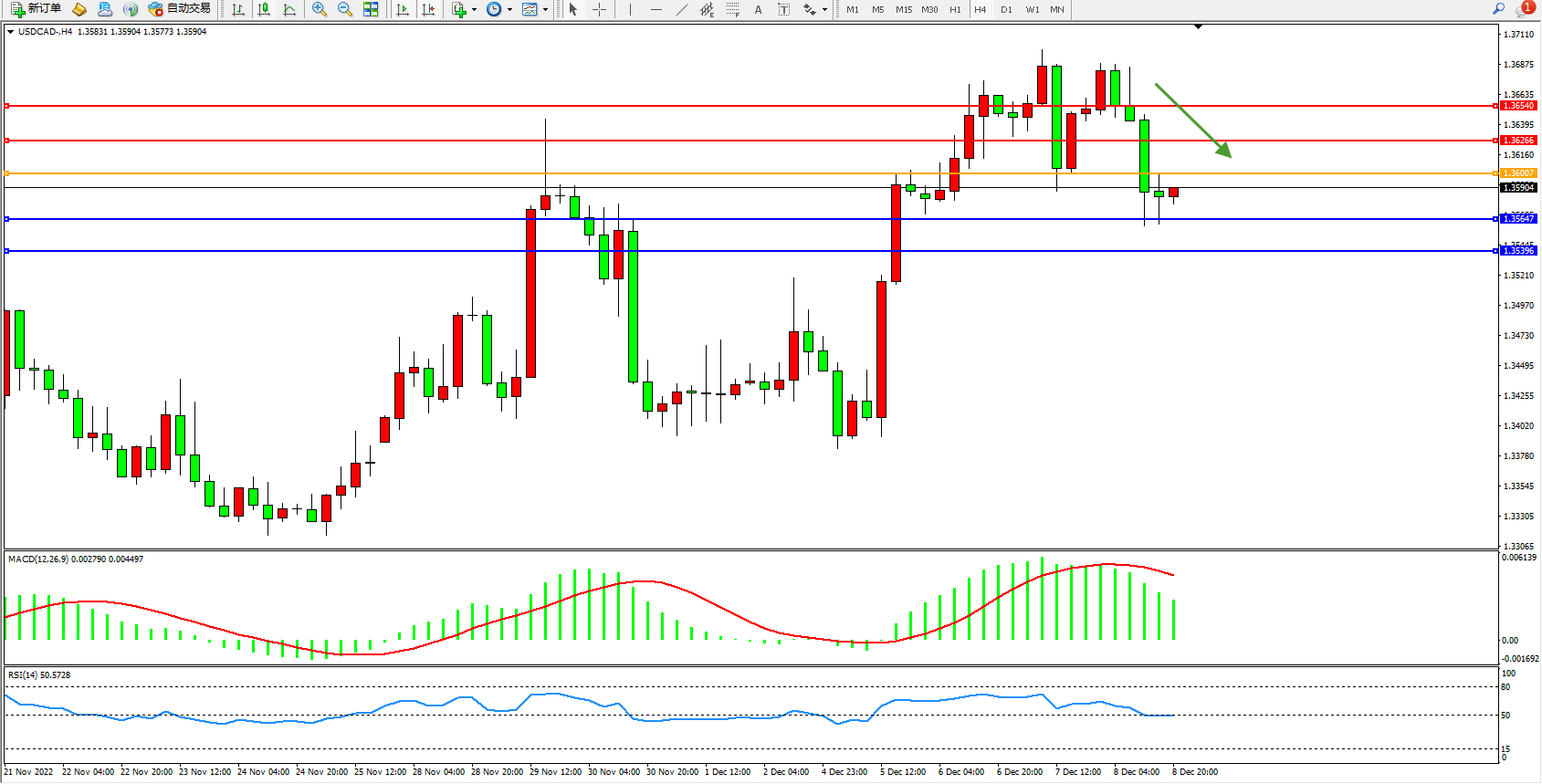
Task: Select the Crosshair tool
Action: [599, 9]
